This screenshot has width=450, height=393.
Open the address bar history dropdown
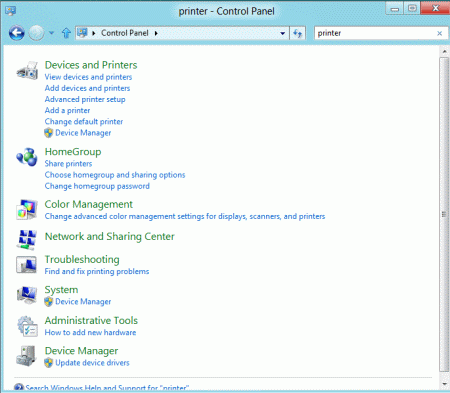[283, 33]
